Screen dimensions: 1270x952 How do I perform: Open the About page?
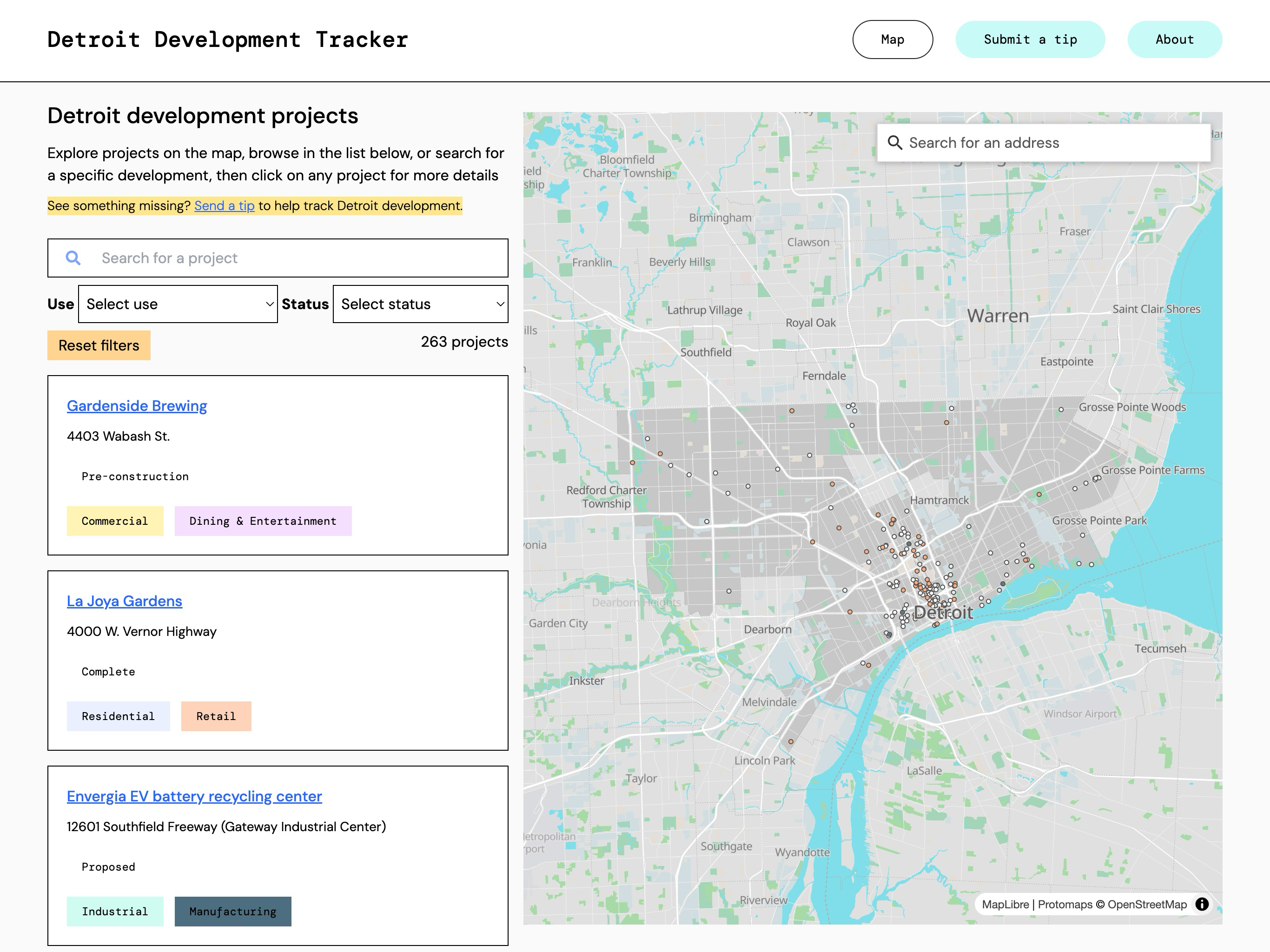1174,39
